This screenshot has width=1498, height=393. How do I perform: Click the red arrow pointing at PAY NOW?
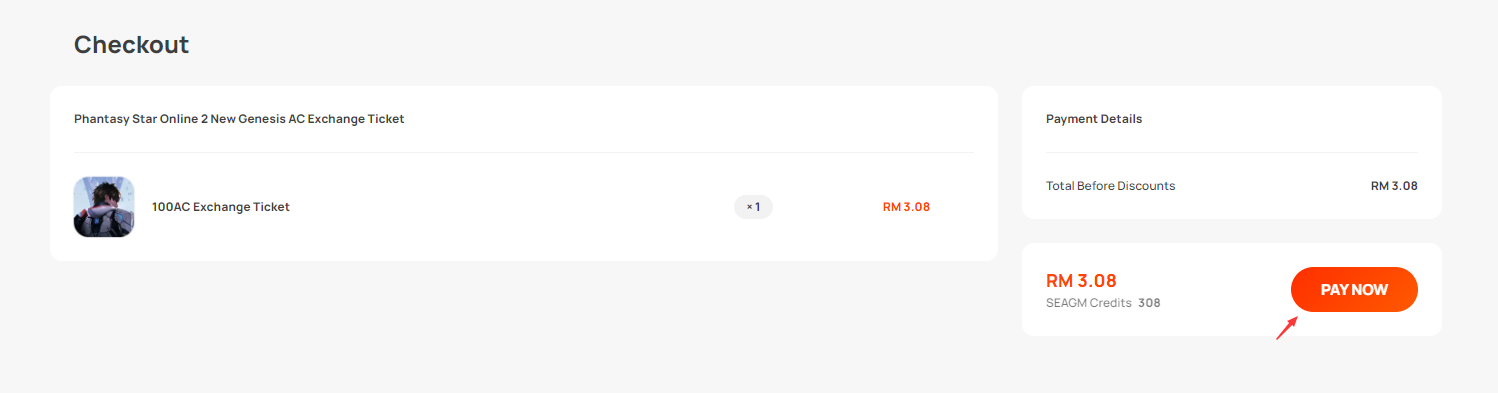[1287, 328]
